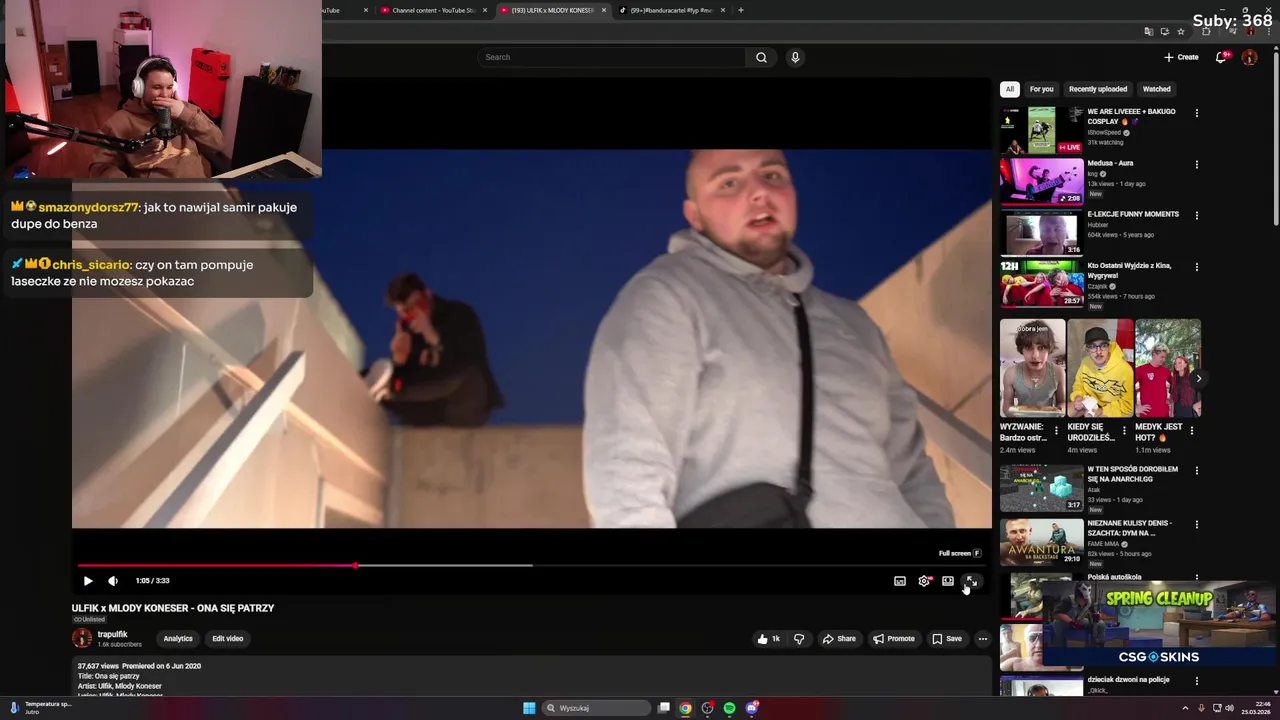The height and width of the screenshot is (720, 1280).
Task: Open options for E-LEKCJE FUNNY MOMENTS
Action: (x=1197, y=215)
